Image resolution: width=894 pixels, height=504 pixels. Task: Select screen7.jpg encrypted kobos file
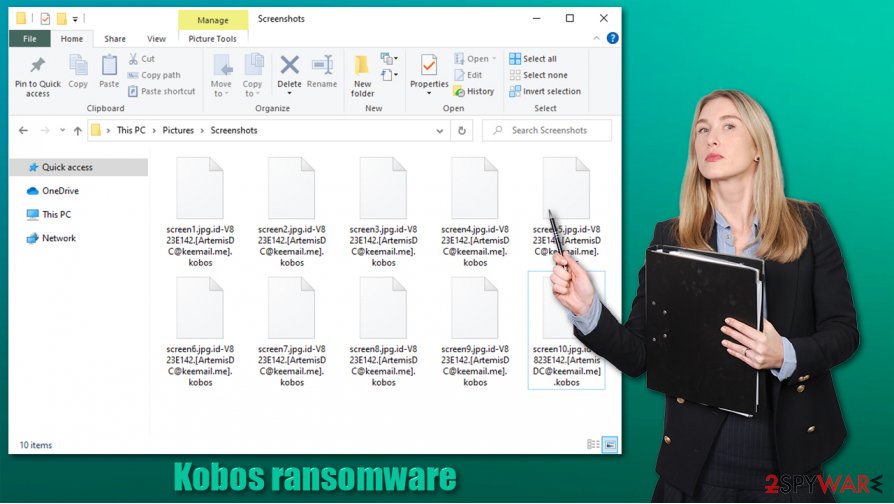click(x=292, y=332)
